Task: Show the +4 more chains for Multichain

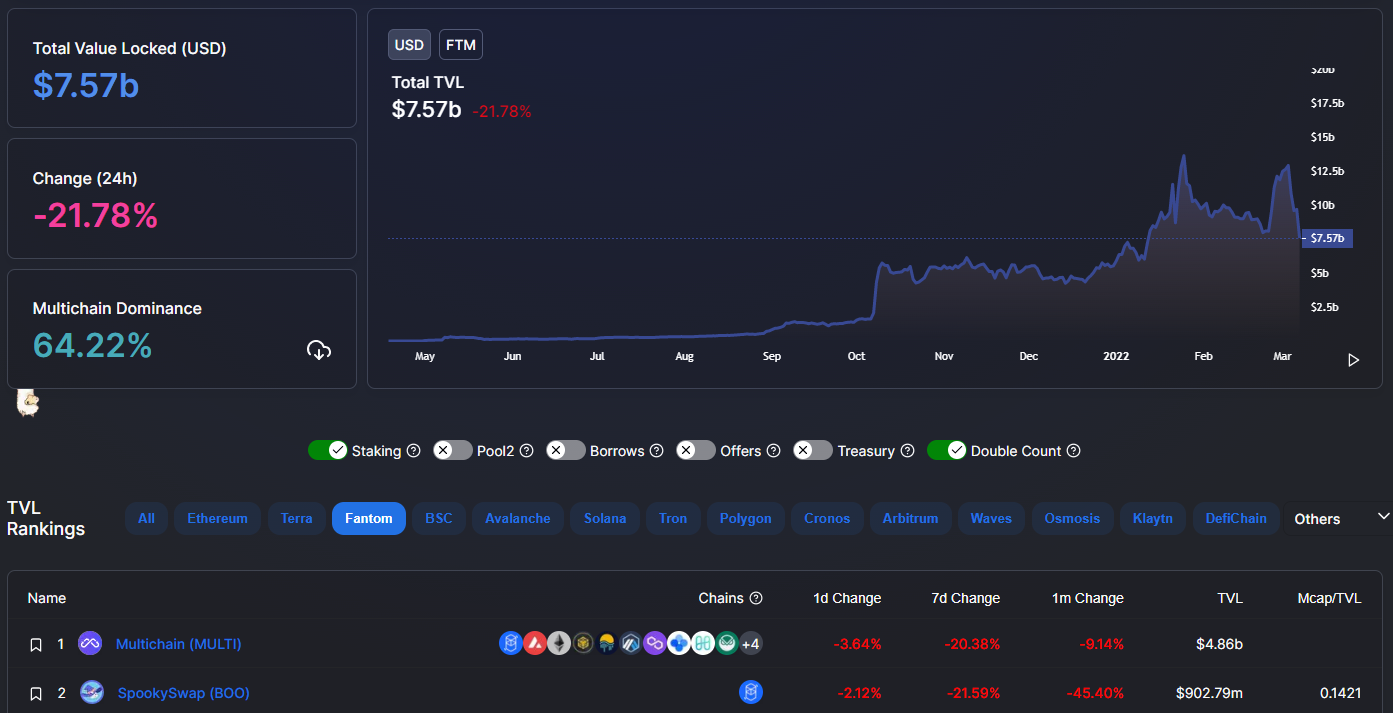Action: coord(751,643)
